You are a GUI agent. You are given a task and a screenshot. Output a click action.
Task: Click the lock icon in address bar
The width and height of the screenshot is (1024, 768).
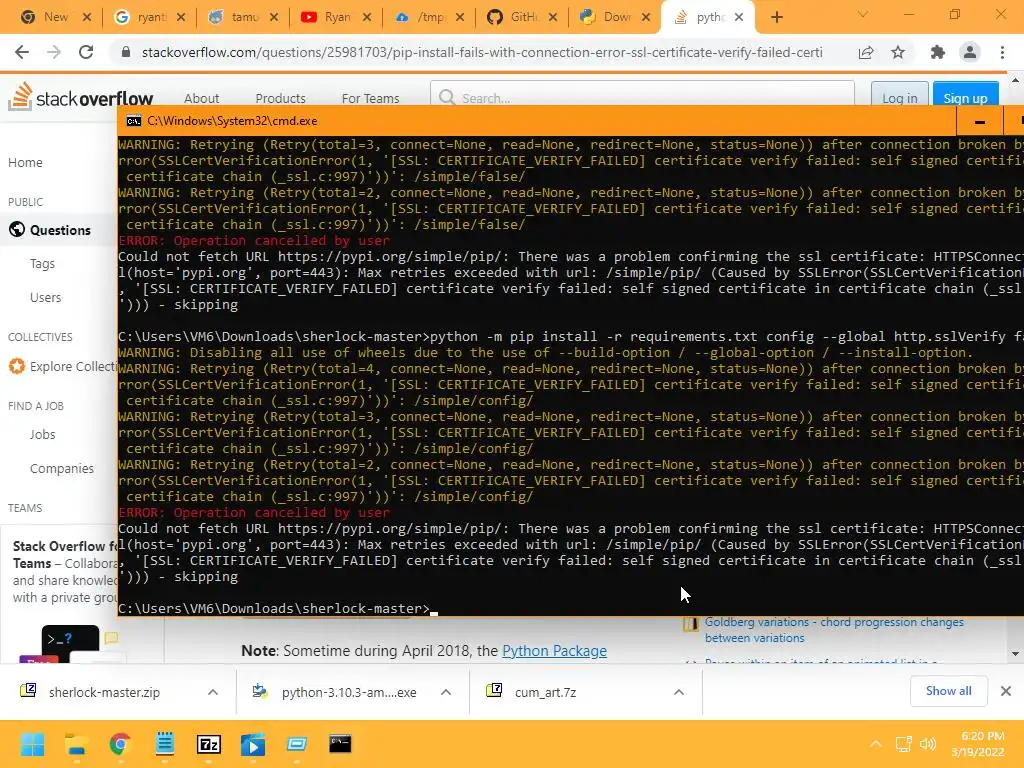tap(126, 52)
